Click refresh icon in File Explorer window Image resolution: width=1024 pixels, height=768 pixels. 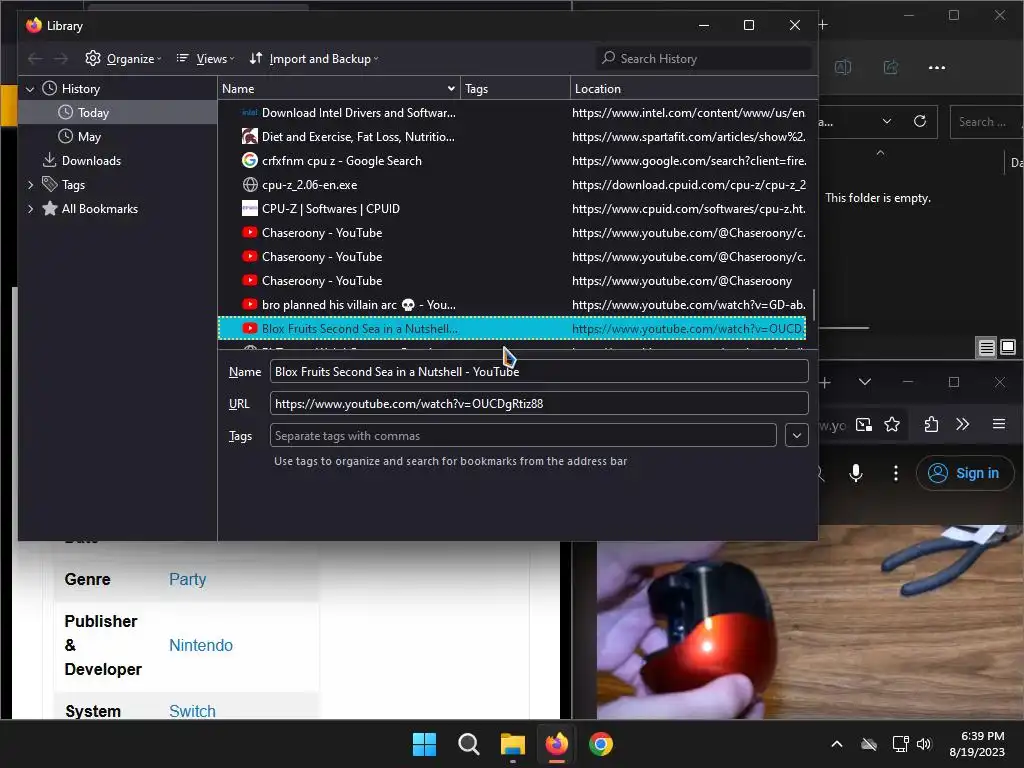920,121
